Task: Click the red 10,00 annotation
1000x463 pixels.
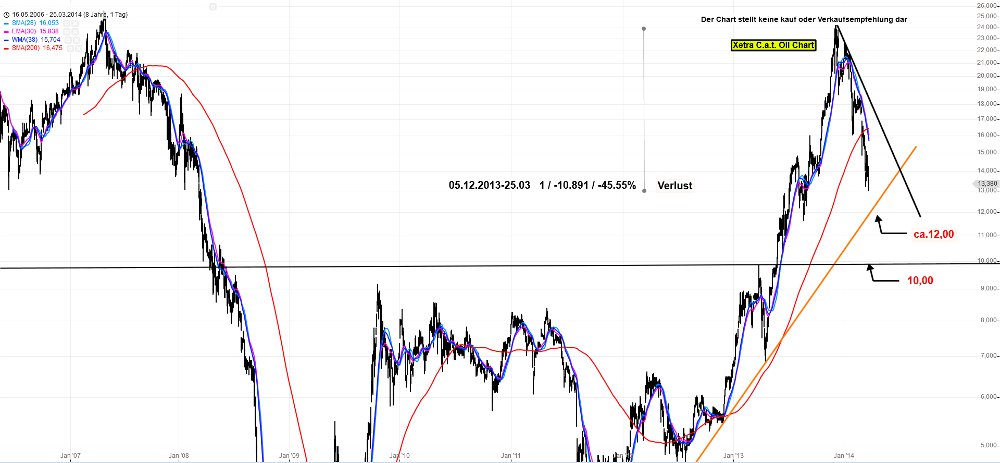Action: (920, 280)
